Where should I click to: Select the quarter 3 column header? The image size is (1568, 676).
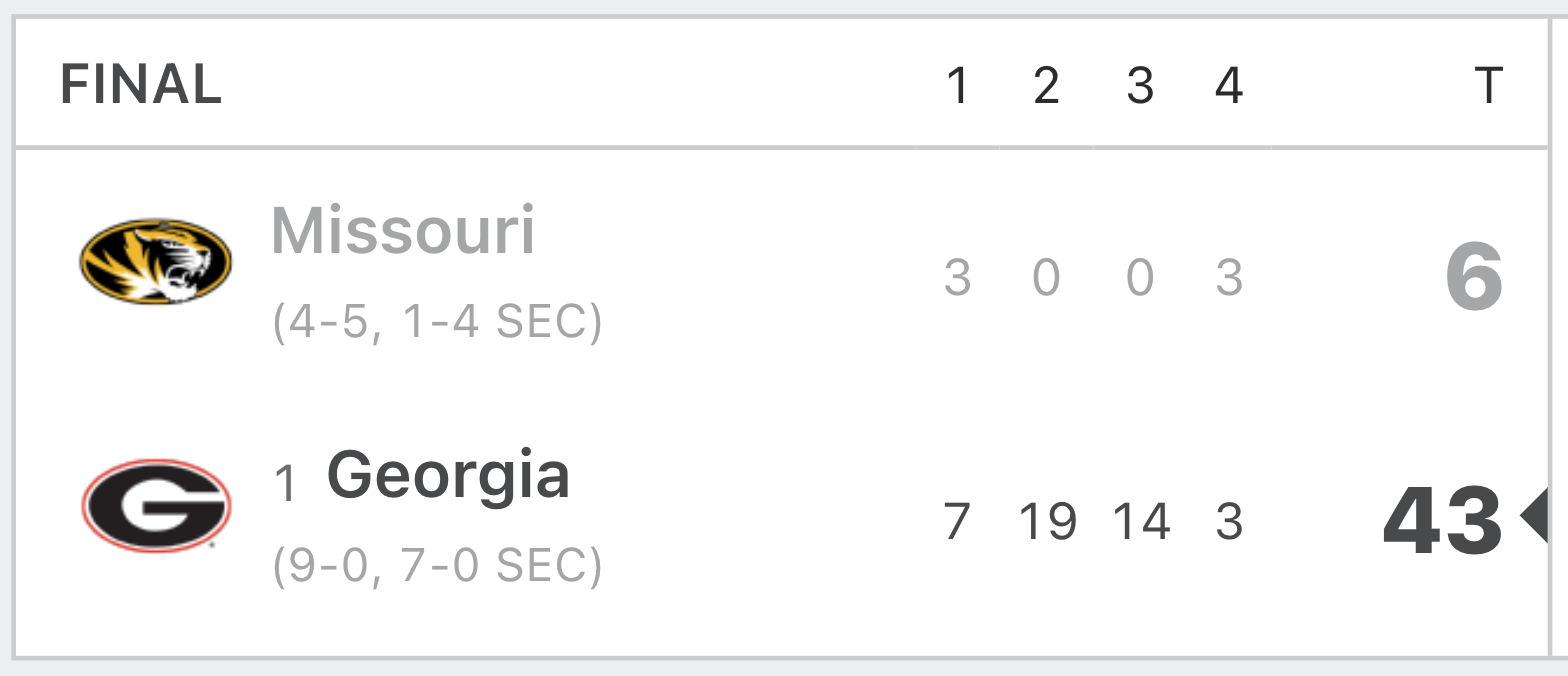pyautogui.click(x=1140, y=86)
